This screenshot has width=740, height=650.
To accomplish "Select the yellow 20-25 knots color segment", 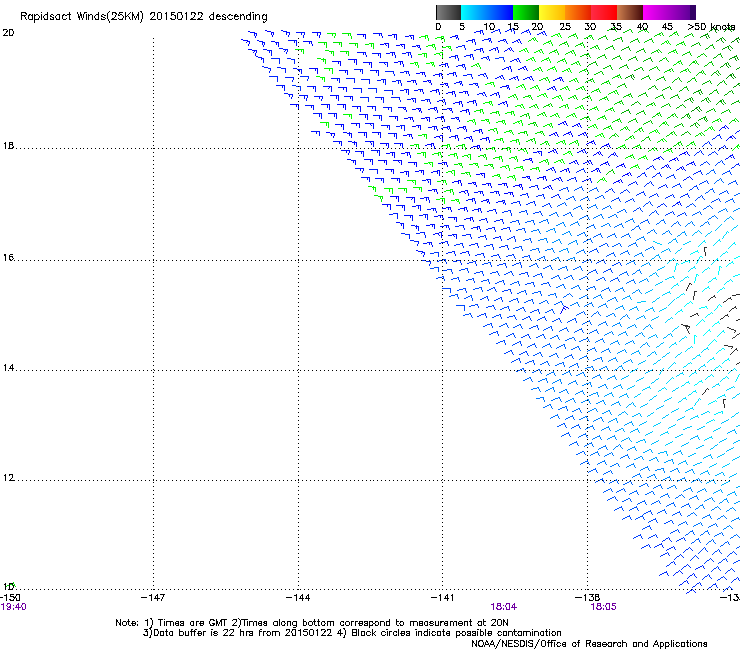I will [552, 12].
